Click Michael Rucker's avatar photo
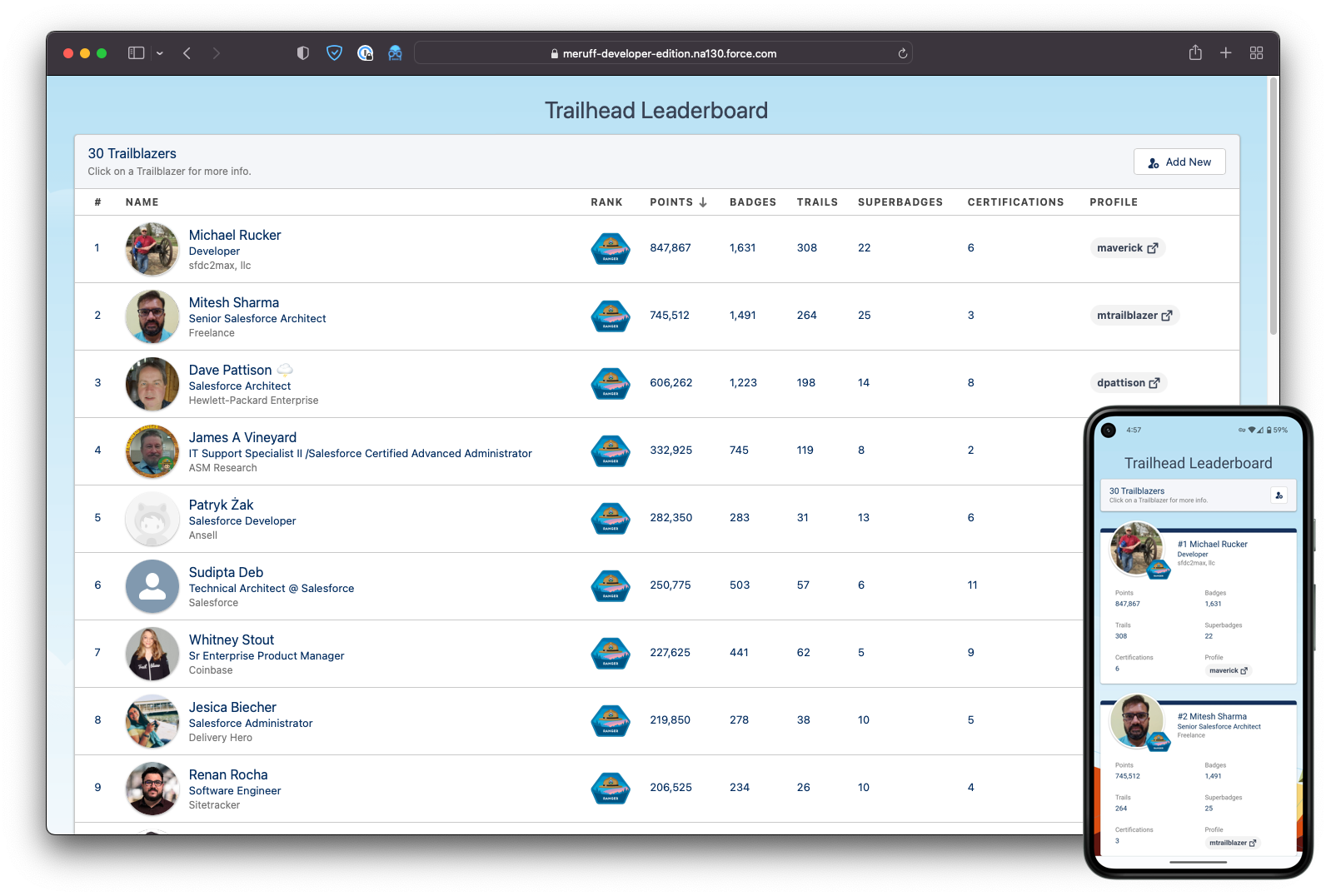The height and width of the screenshot is (896, 1326). (152, 249)
